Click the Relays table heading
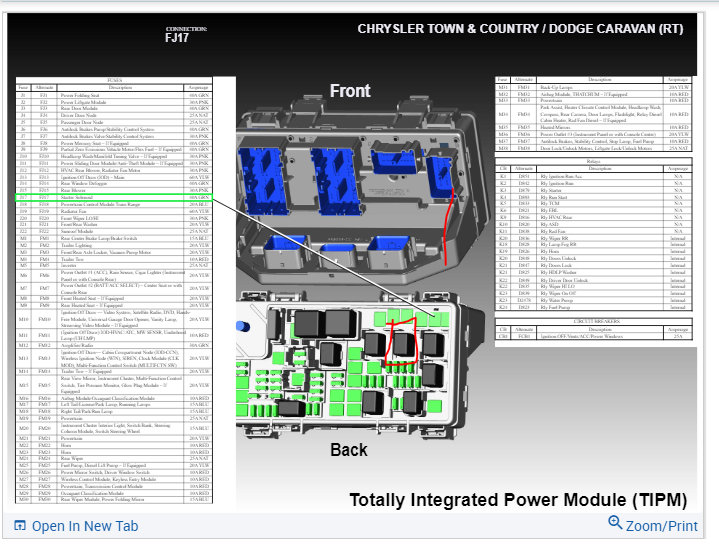The width and height of the screenshot is (719, 552). pyautogui.click(x=593, y=161)
